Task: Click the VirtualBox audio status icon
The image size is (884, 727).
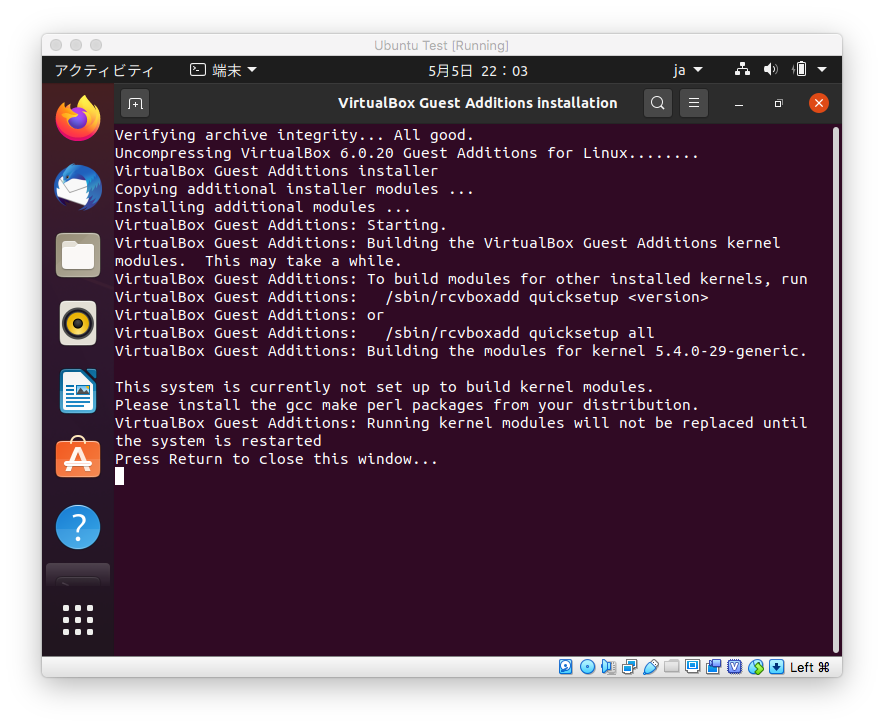Action: coord(608,667)
